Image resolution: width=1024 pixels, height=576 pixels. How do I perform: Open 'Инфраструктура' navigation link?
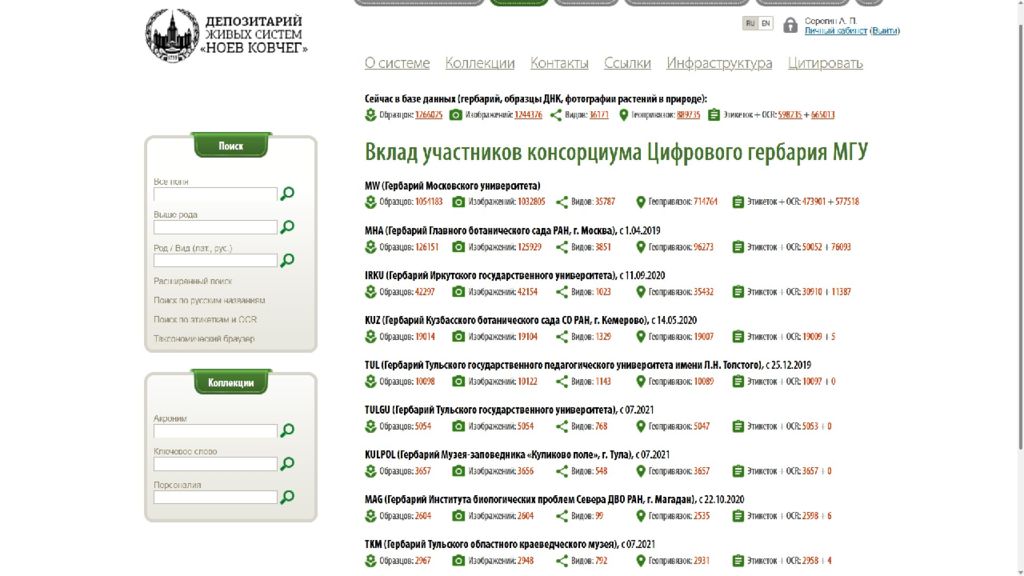click(x=719, y=63)
